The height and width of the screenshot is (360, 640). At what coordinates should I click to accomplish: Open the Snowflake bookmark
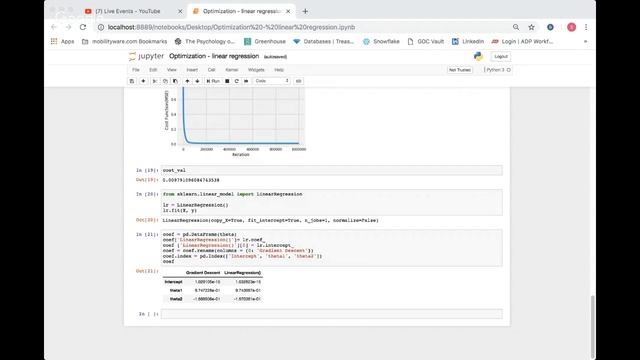coord(381,41)
